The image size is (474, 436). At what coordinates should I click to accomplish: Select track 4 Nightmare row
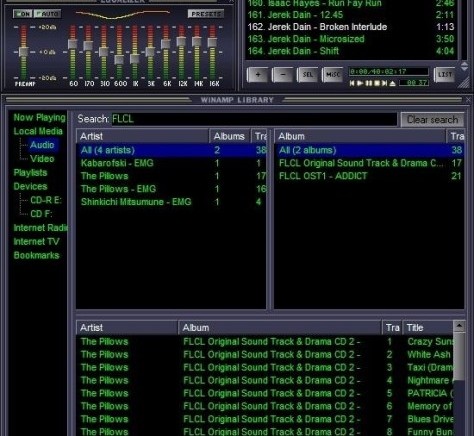[x=265, y=380]
